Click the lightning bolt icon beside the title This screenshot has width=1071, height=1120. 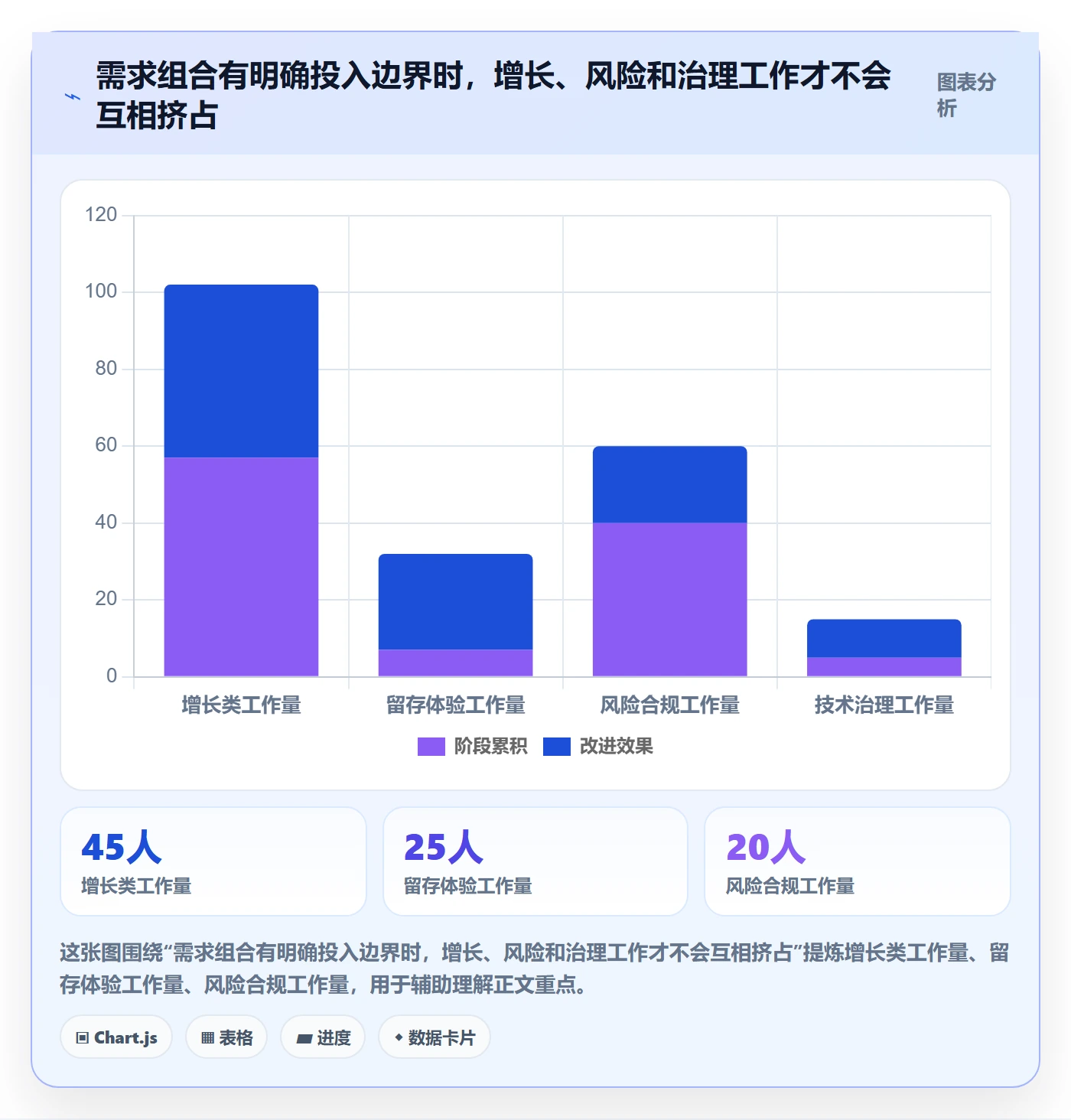point(73,96)
